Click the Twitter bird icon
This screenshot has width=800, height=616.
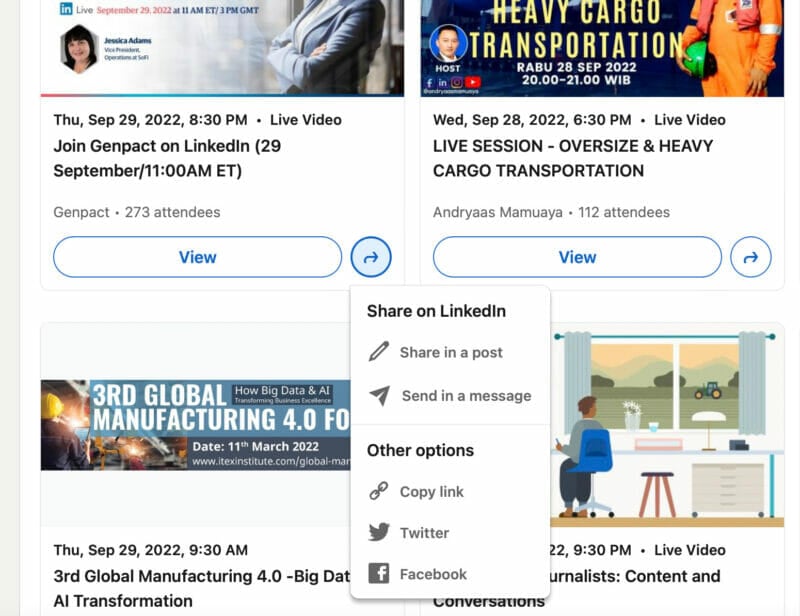coord(379,532)
